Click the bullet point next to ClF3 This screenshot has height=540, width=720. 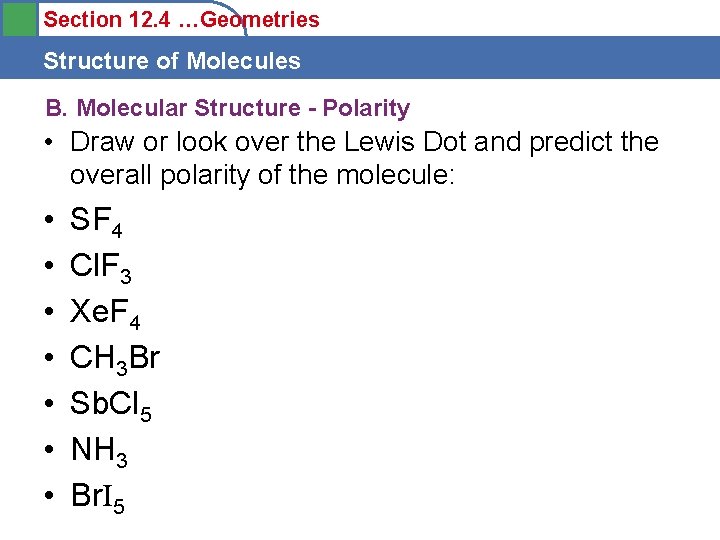tap(48, 266)
